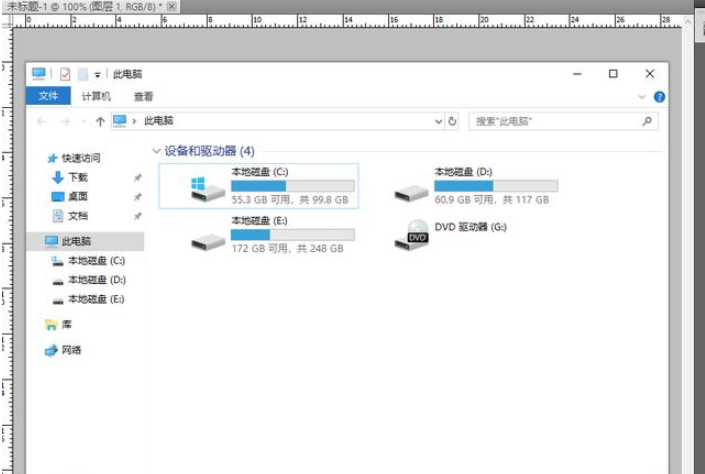Click the New folder quick access icon
The height and width of the screenshot is (474, 705).
(x=83, y=74)
